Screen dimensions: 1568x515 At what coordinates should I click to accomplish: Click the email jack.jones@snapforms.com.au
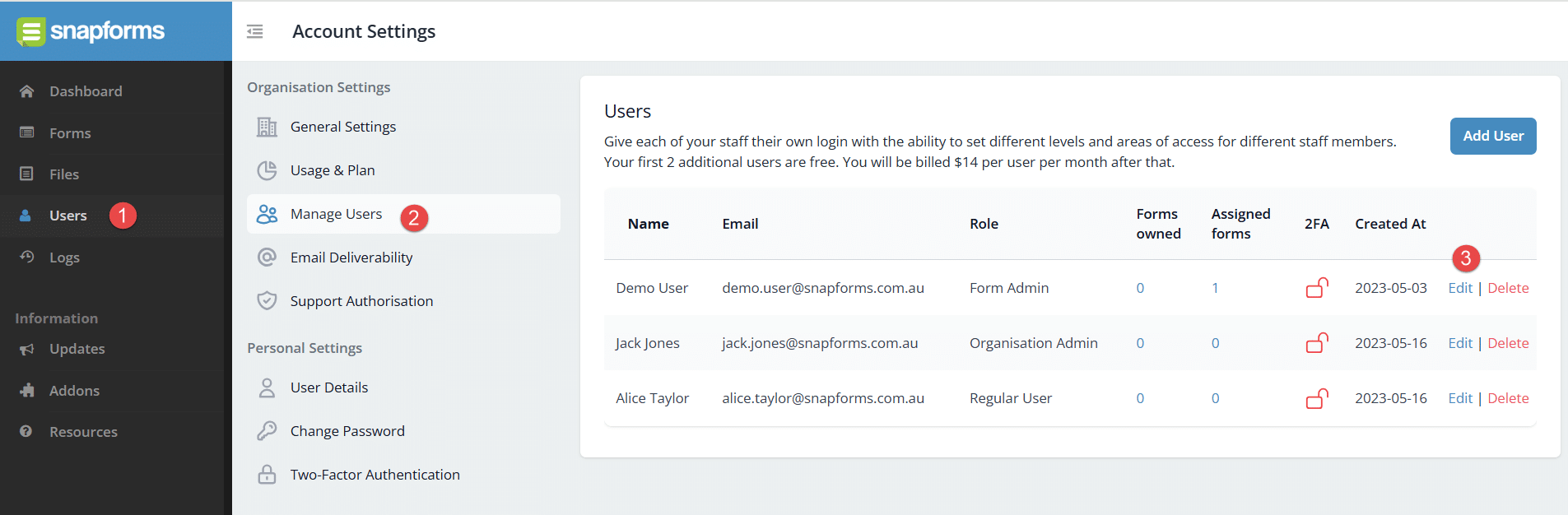point(820,343)
